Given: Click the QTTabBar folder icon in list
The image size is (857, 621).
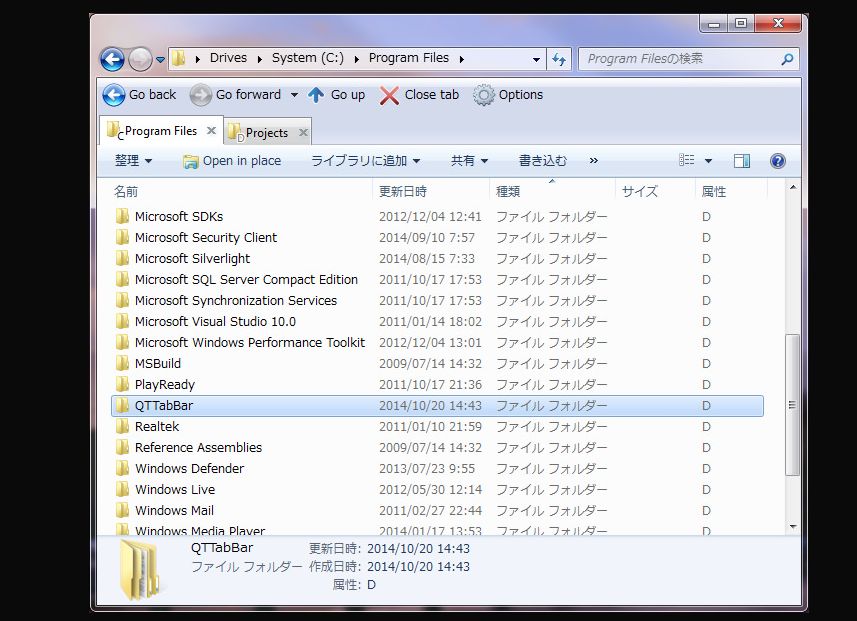Looking at the screenshot, I should 122,406.
